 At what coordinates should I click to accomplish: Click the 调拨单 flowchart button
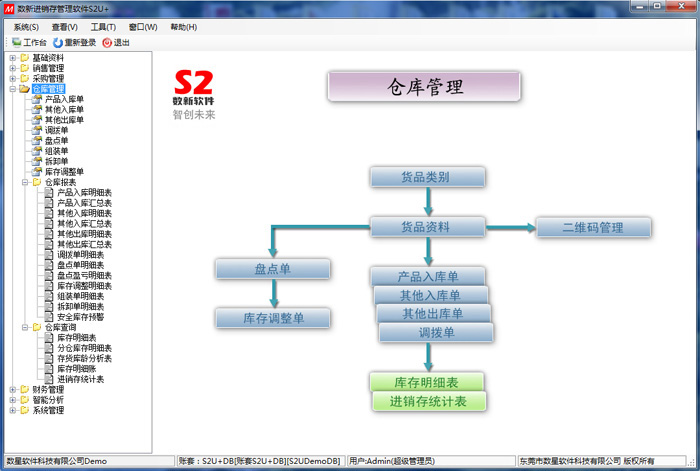[x=436, y=333]
